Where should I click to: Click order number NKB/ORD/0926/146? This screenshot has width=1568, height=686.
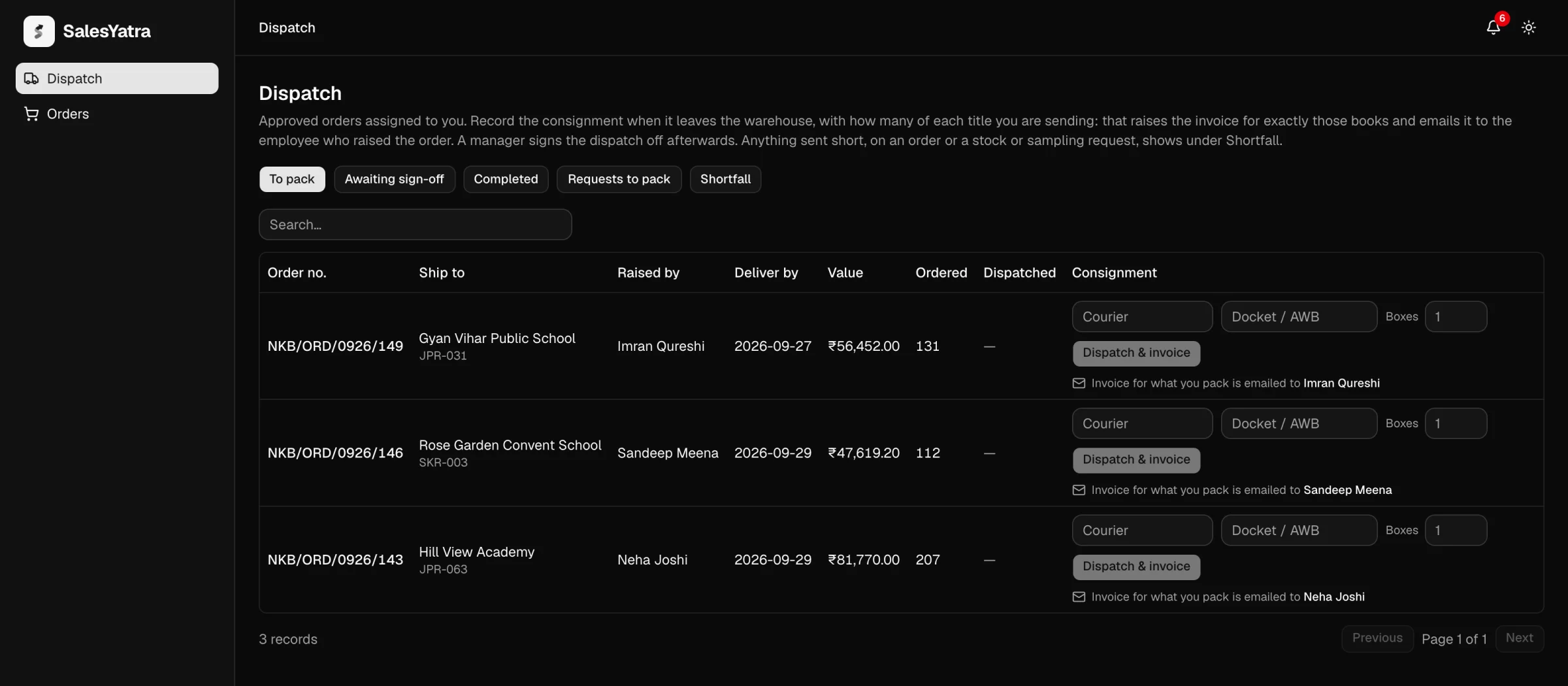tap(335, 453)
